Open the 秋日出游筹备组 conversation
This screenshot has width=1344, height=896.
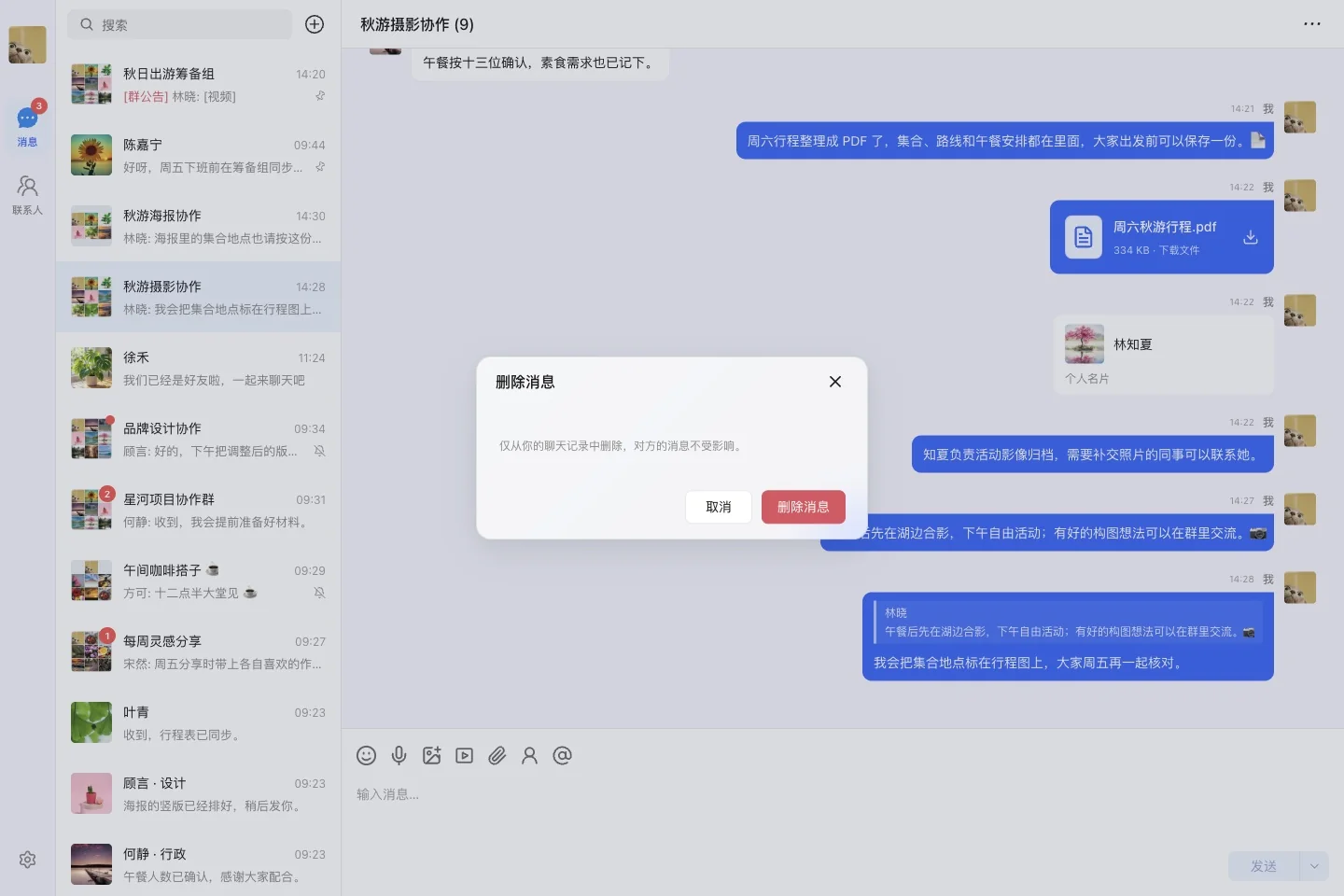click(198, 84)
